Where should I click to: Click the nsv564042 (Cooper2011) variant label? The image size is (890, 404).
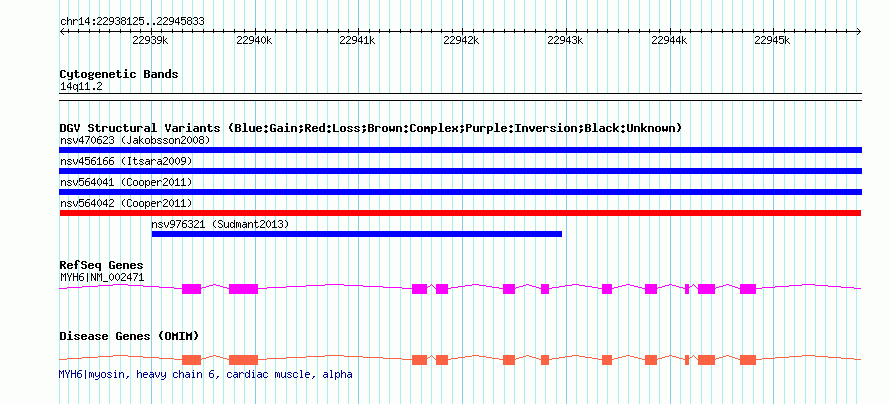pyautogui.click(x=126, y=203)
